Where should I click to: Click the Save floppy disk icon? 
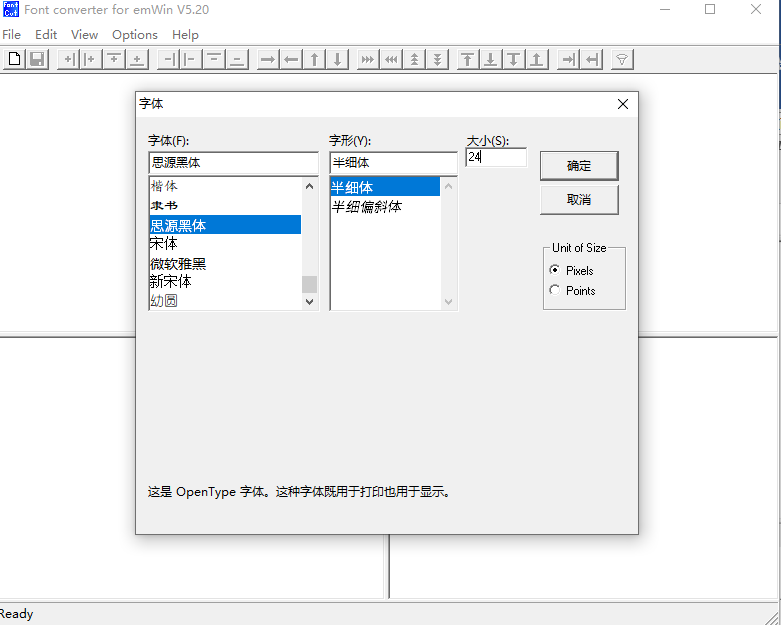pyautogui.click(x=37, y=60)
